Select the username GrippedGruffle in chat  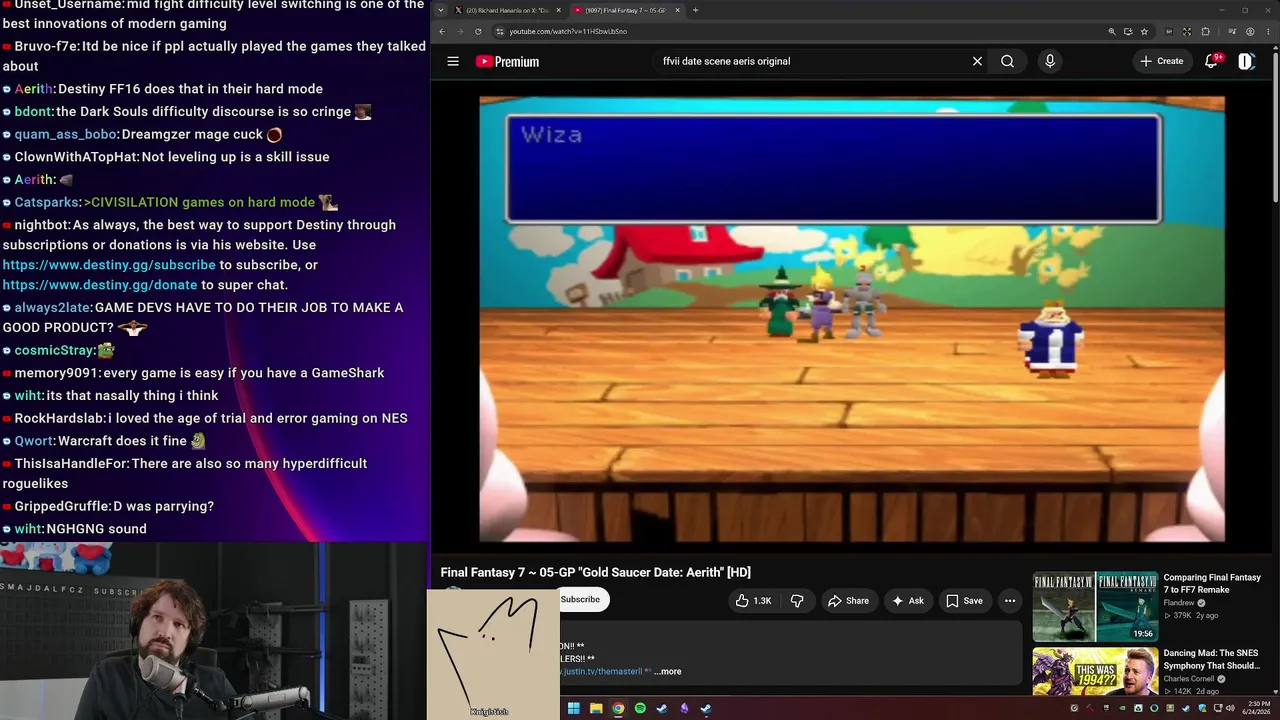click(x=62, y=506)
